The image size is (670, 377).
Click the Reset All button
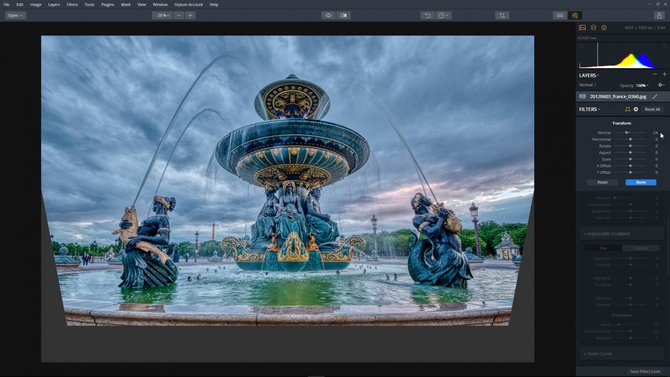click(652, 109)
